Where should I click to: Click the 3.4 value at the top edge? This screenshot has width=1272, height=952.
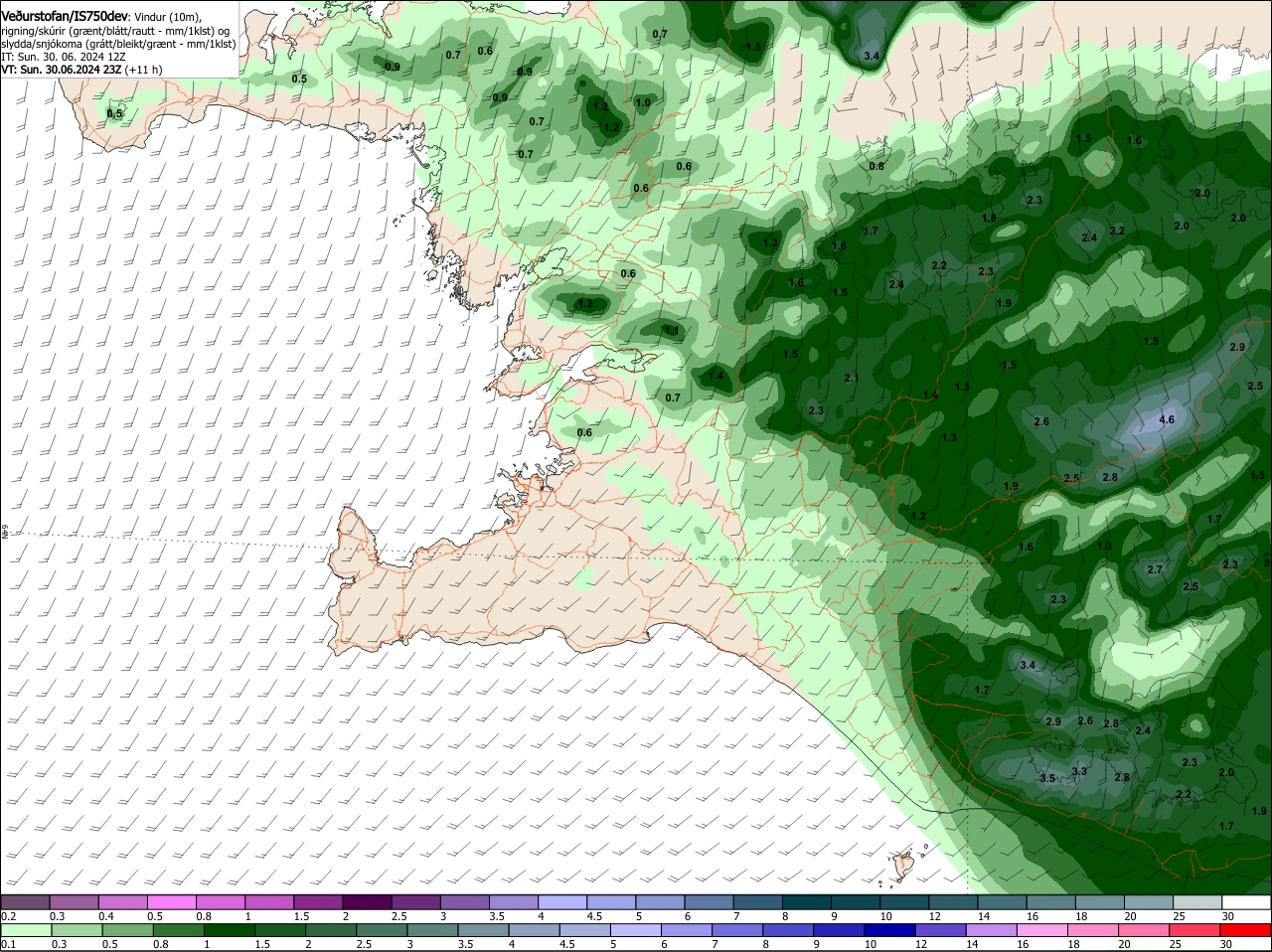[872, 56]
